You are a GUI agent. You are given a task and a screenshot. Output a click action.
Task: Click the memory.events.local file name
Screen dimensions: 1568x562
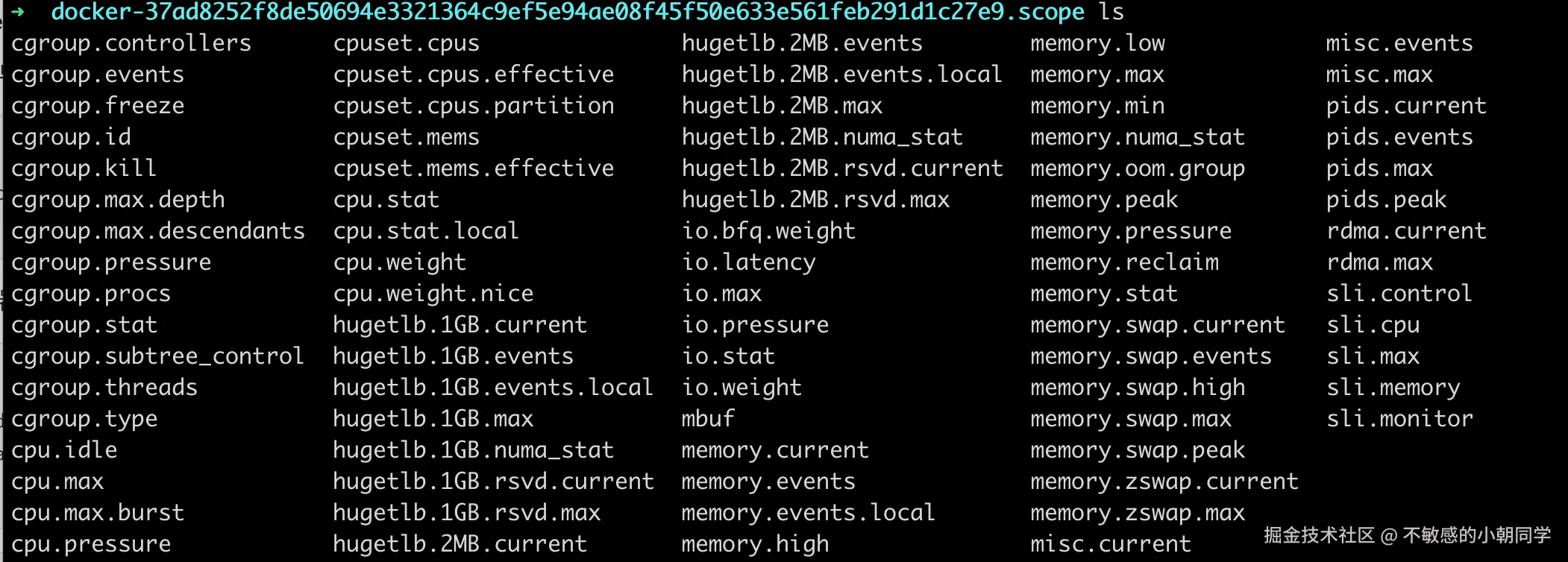click(x=808, y=513)
